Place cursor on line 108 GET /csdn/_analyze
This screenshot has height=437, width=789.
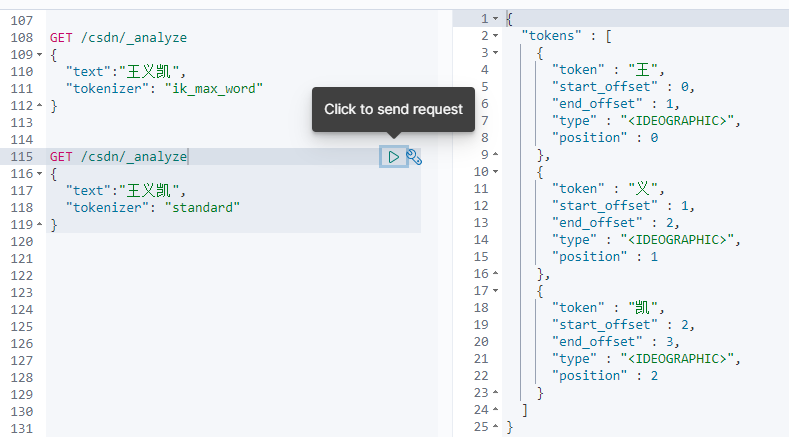point(118,38)
